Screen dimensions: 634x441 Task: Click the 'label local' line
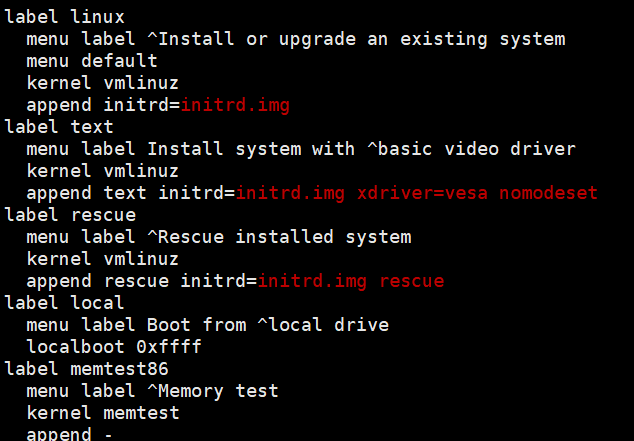[64, 303]
